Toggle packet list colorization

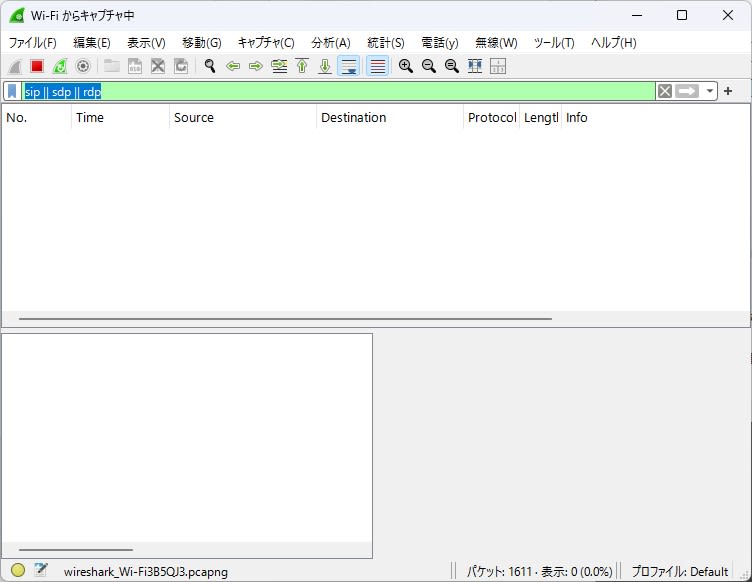[x=377, y=66]
